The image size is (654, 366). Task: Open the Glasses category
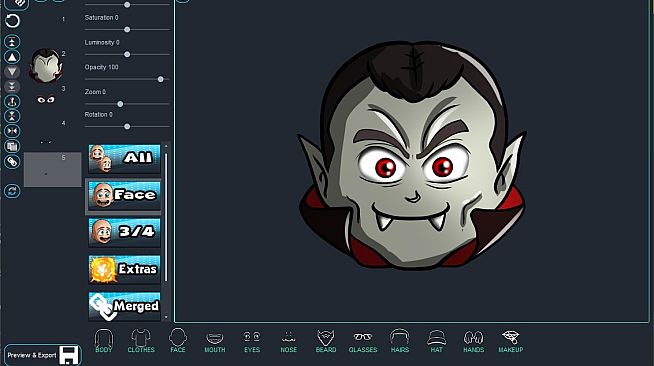click(363, 341)
